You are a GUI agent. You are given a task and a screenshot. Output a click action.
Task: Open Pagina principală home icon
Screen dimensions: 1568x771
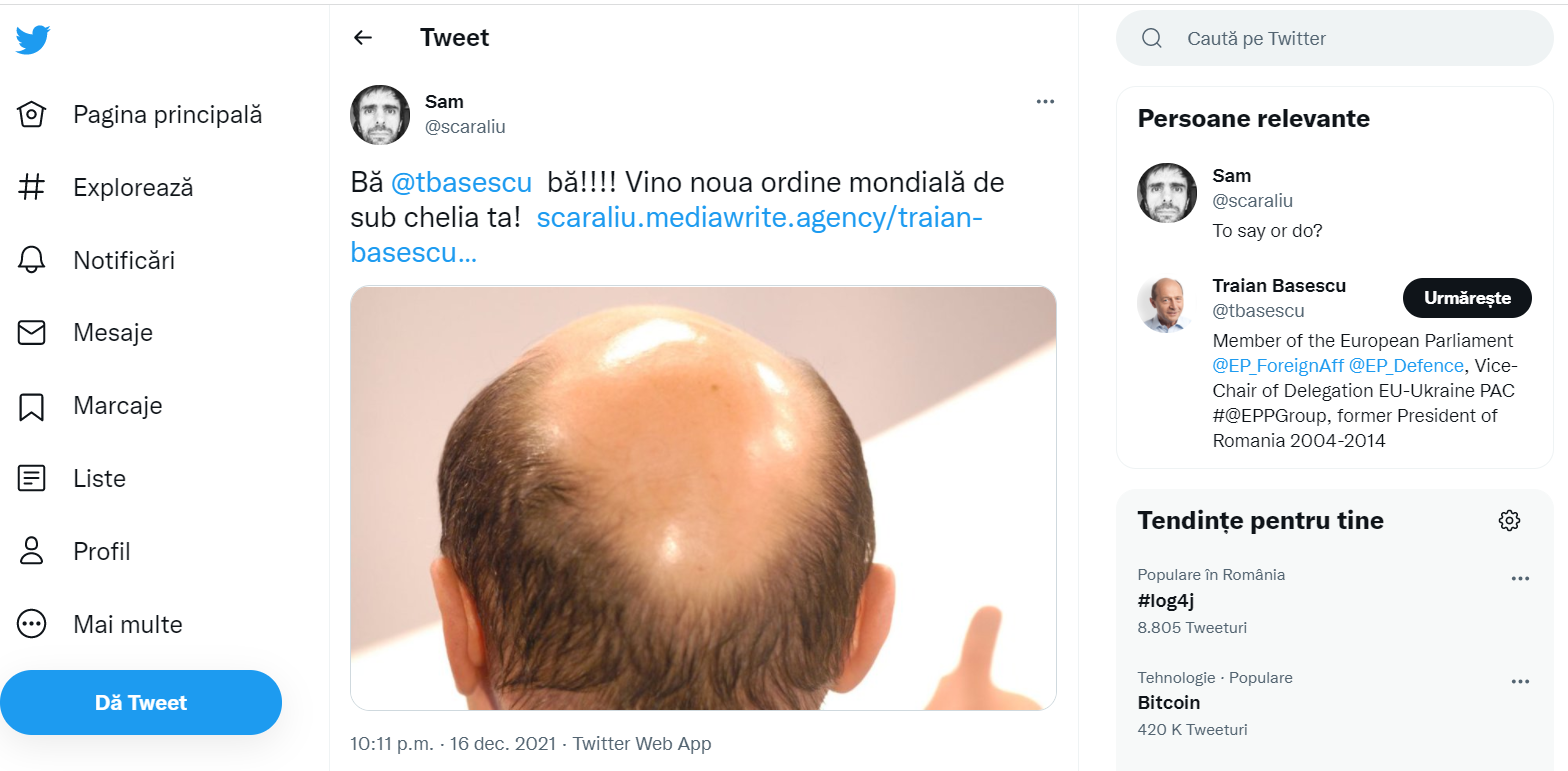32,114
